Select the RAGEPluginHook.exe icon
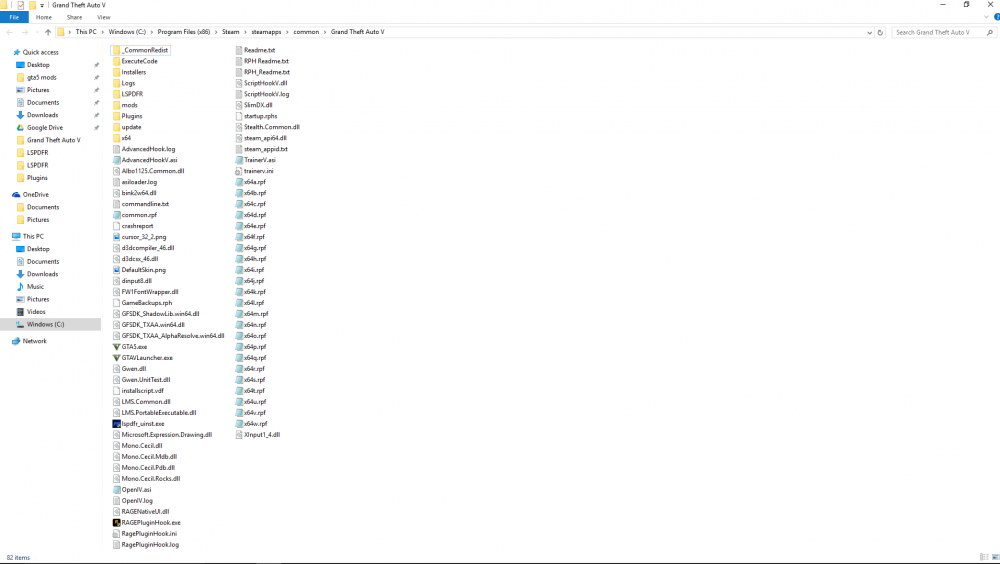Screen dimensions: 1000x564 click(x=116, y=523)
